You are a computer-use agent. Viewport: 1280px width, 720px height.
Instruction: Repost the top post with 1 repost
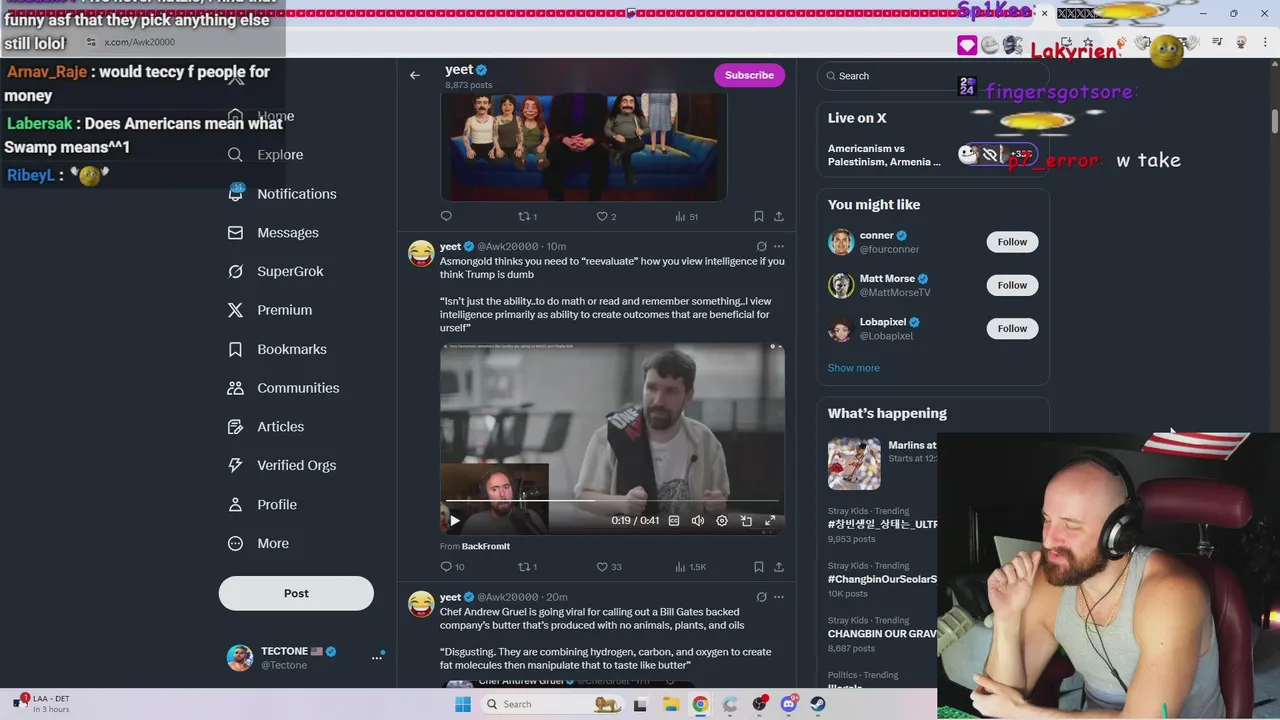pos(527,216)
